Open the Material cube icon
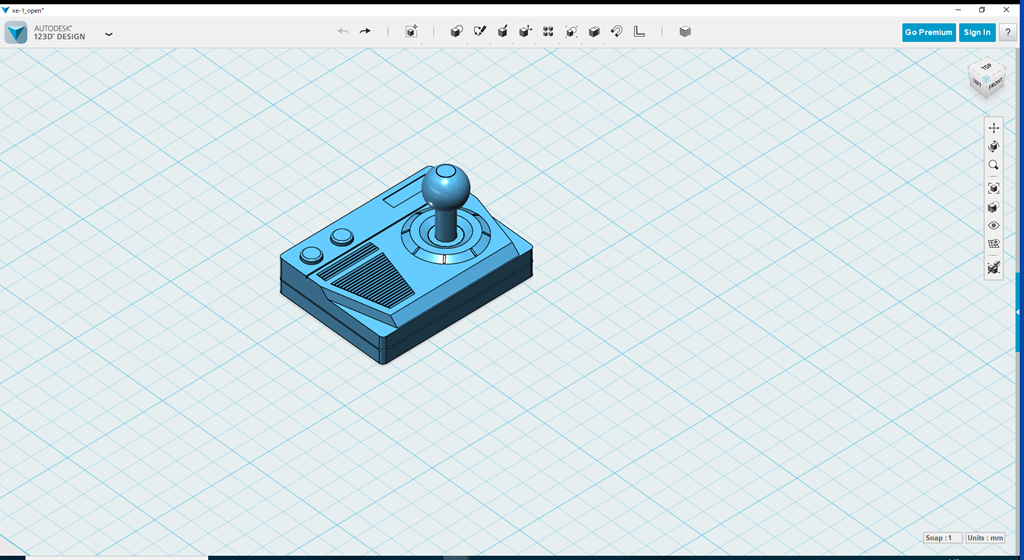The width and height of the screenshot is (1024, 560). (x=685, y=32)
